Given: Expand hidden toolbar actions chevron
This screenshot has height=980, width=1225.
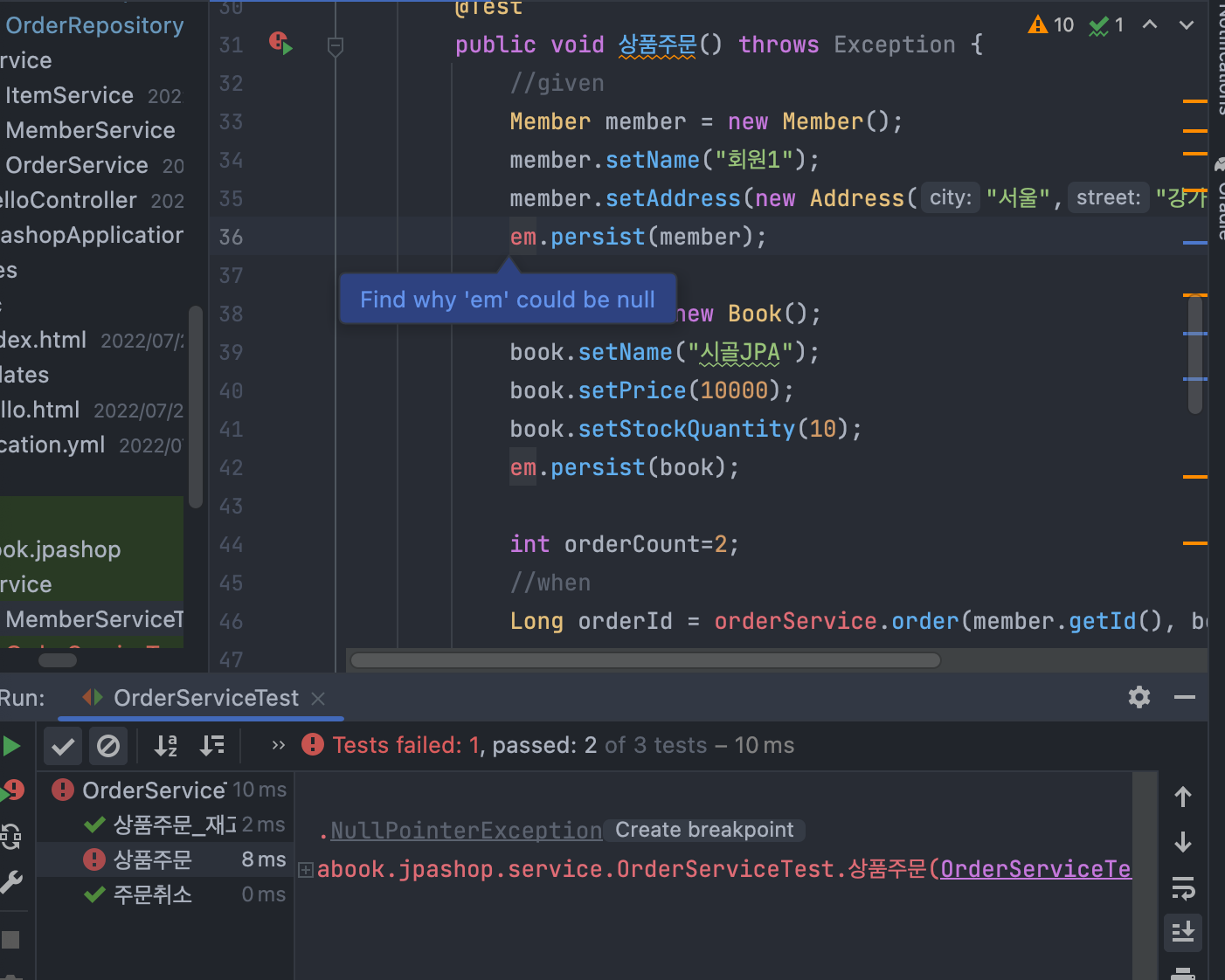Looking at the screenshot, I should pyautogui.click(x=279, y=745).
